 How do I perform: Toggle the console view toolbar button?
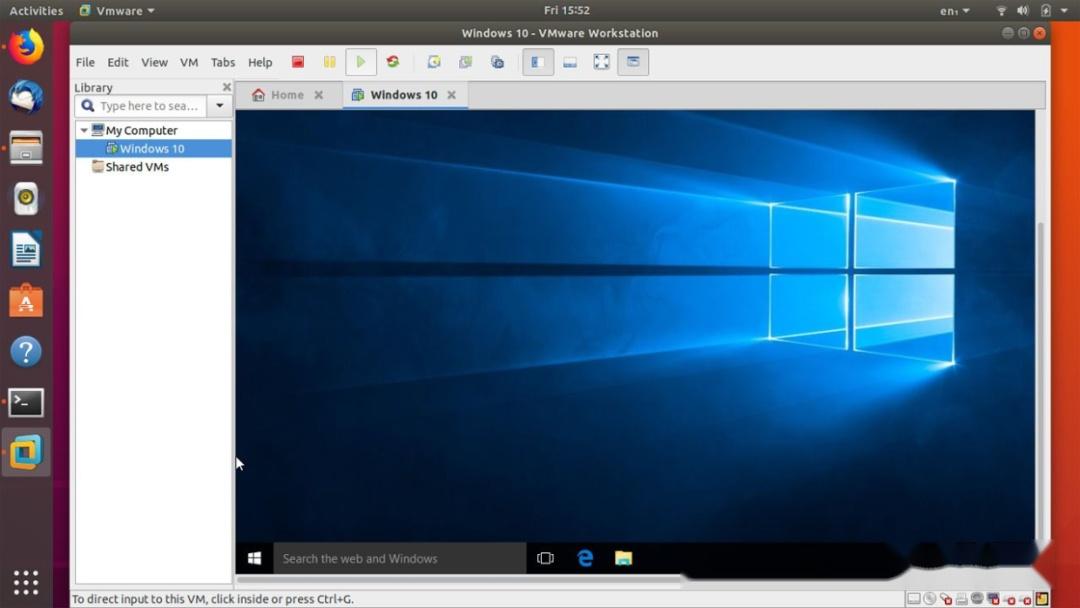click(x=633, y=62)
